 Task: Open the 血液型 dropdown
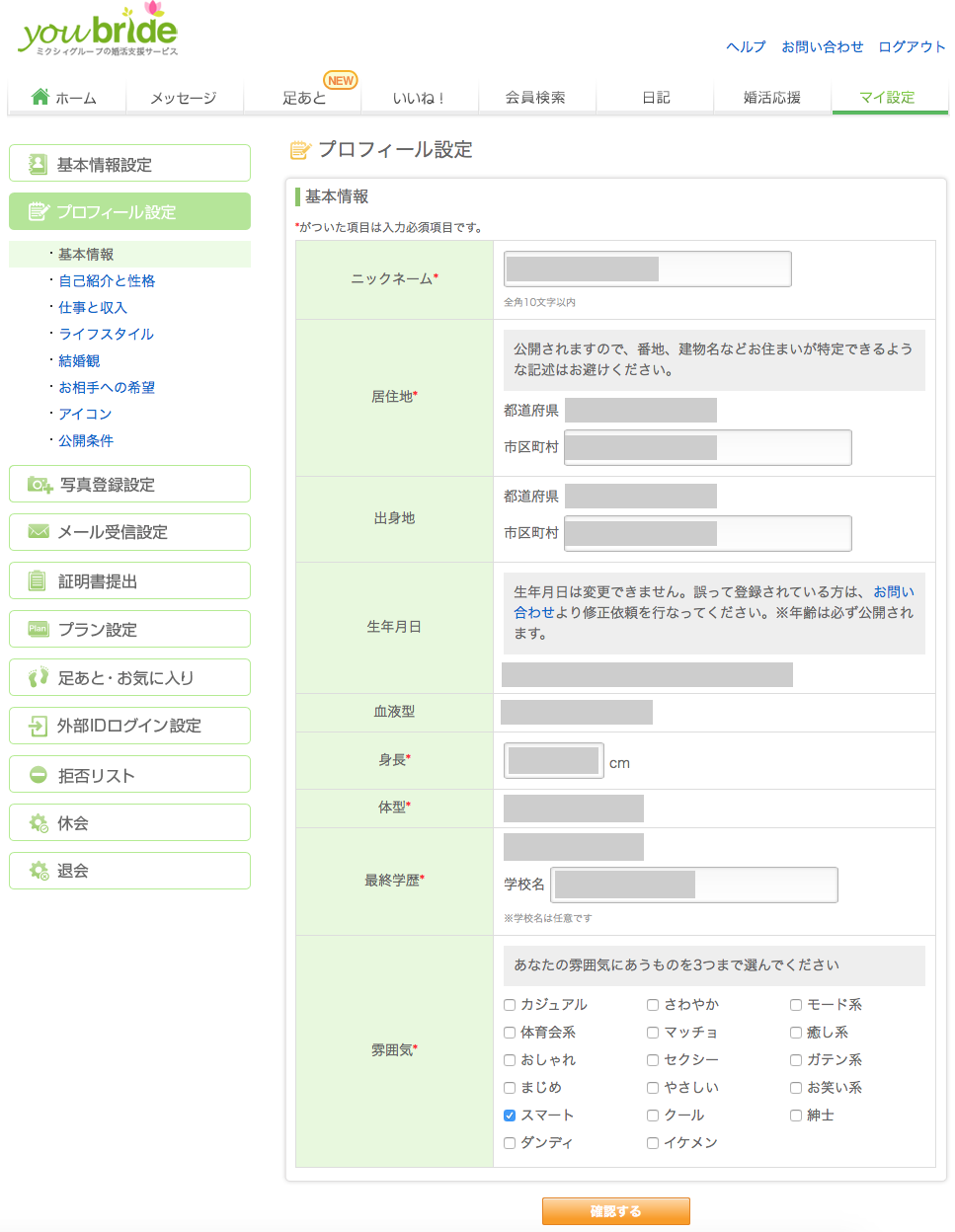(577, 712)
